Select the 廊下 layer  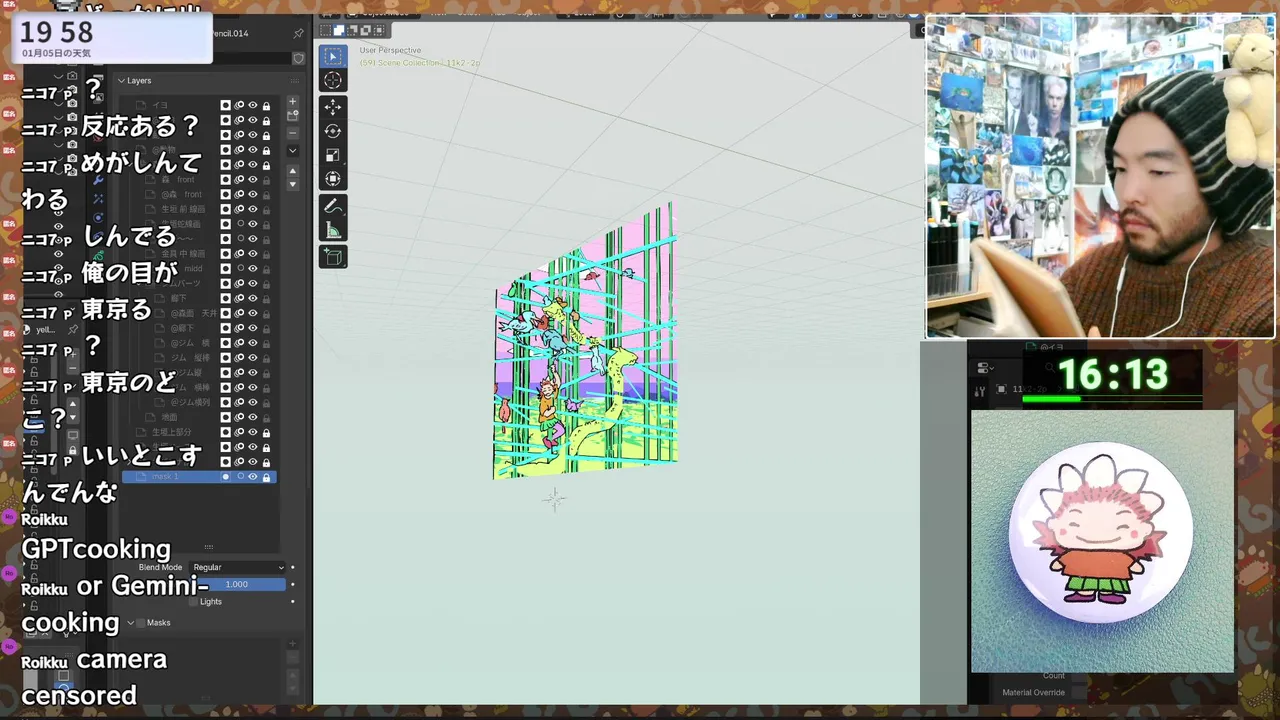point(178,298)
